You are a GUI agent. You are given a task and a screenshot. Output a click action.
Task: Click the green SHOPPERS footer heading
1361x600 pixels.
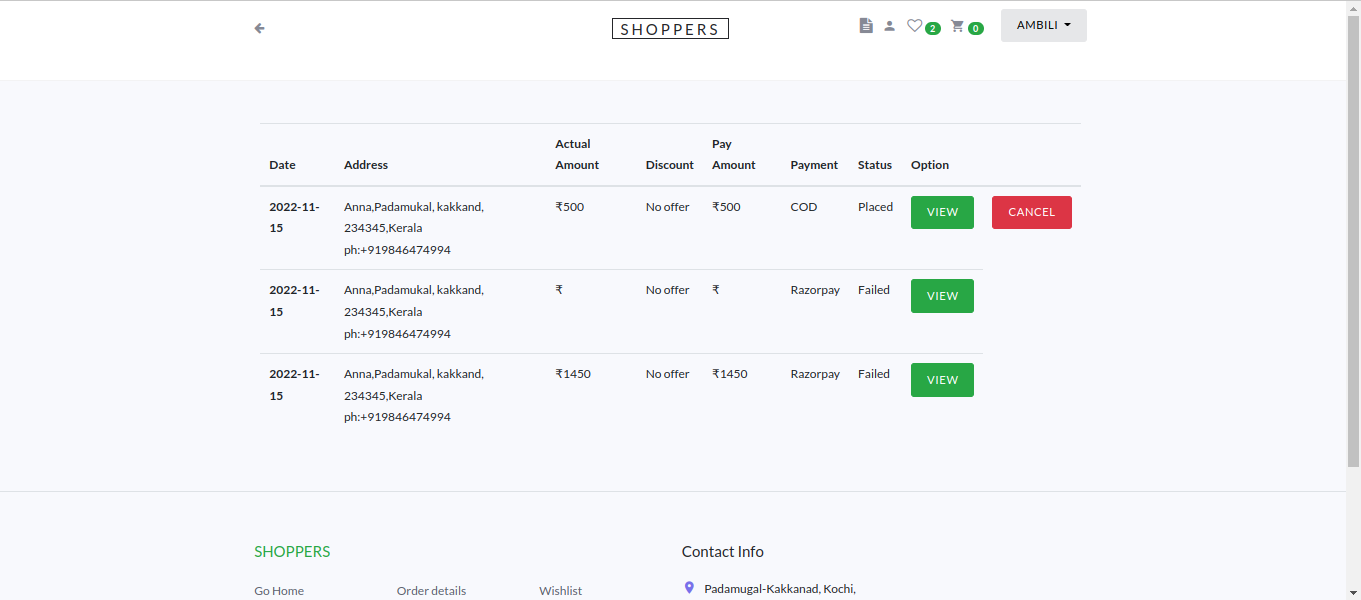point(292,551)
